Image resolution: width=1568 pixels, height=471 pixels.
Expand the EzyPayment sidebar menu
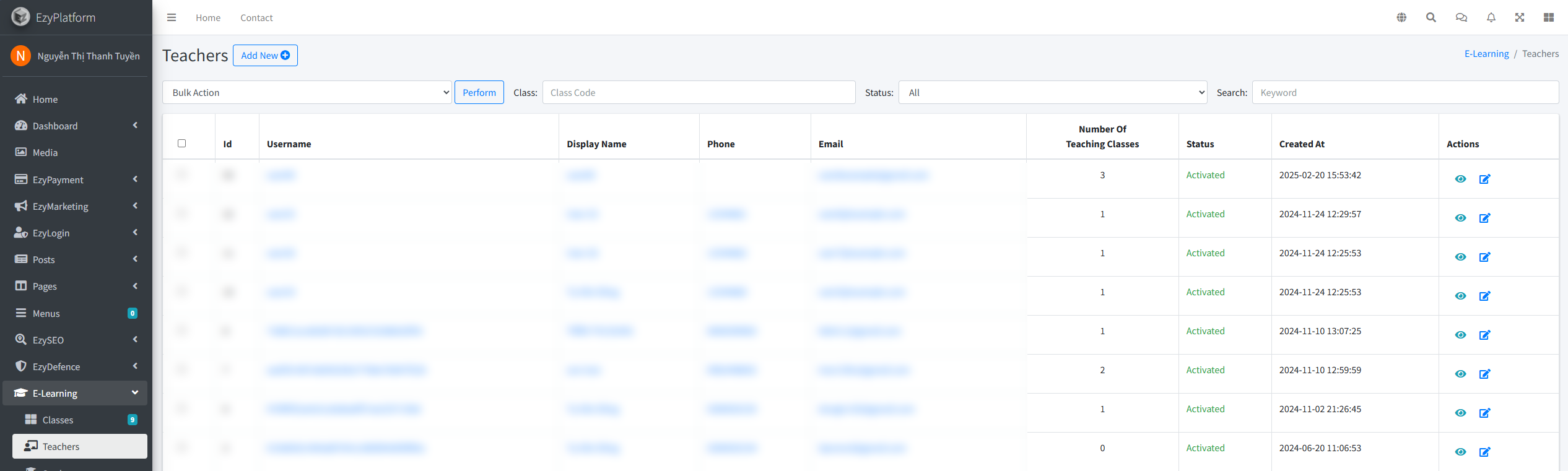pos(75,179)
